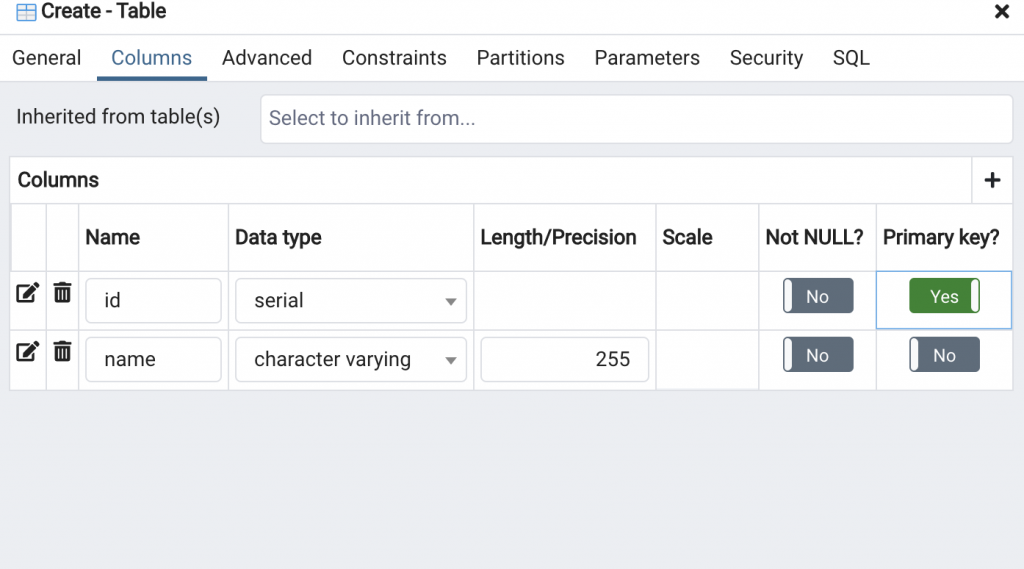This screenshot has height=569, width=1024.
Task: Enable Primary key for the name column
Action: [944, 356]
